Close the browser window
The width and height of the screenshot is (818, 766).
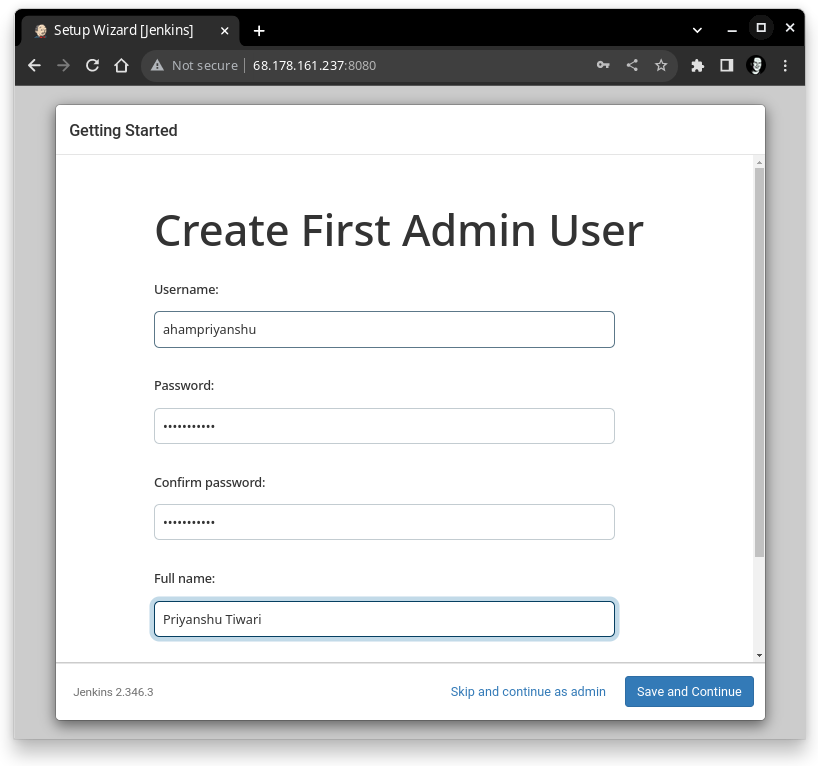tap(790, 28)
